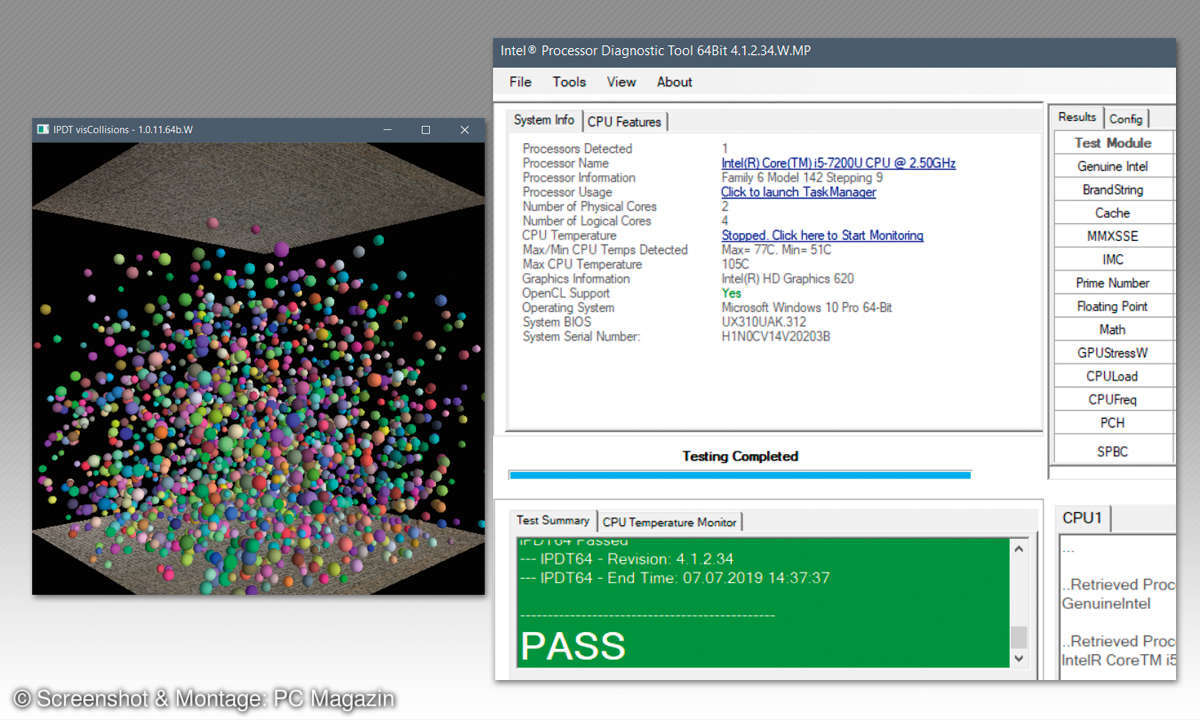Screen dimensions: 1200x720
Task: Select the Floating Point test module
Action: [x=1112, y=306]
